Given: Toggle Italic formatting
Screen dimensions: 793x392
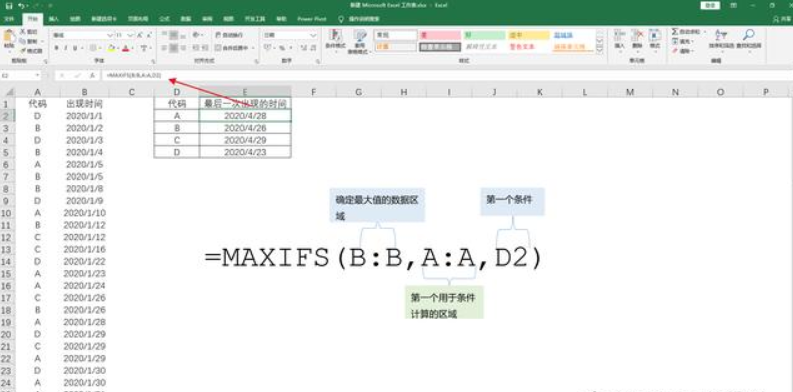Looking at the screenshot, I should (66, 48).
